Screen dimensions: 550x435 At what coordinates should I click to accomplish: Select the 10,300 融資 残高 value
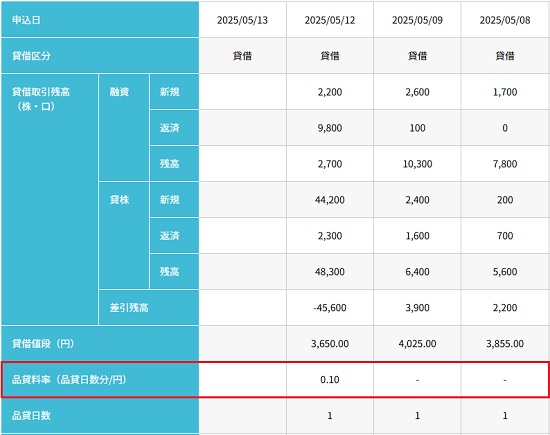(417, 163)
